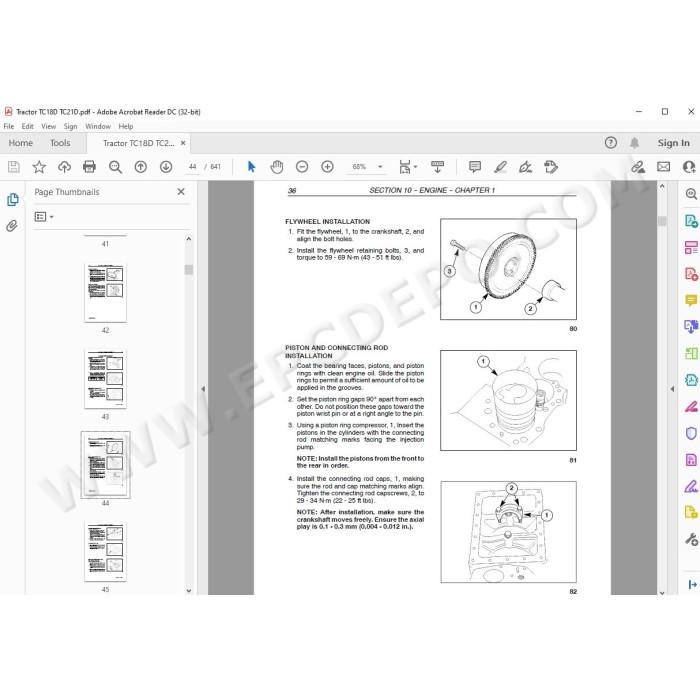Activate the hand pan tool
Image resolution: width=700 pixels, height=700 pixels.
pos(277,167)
